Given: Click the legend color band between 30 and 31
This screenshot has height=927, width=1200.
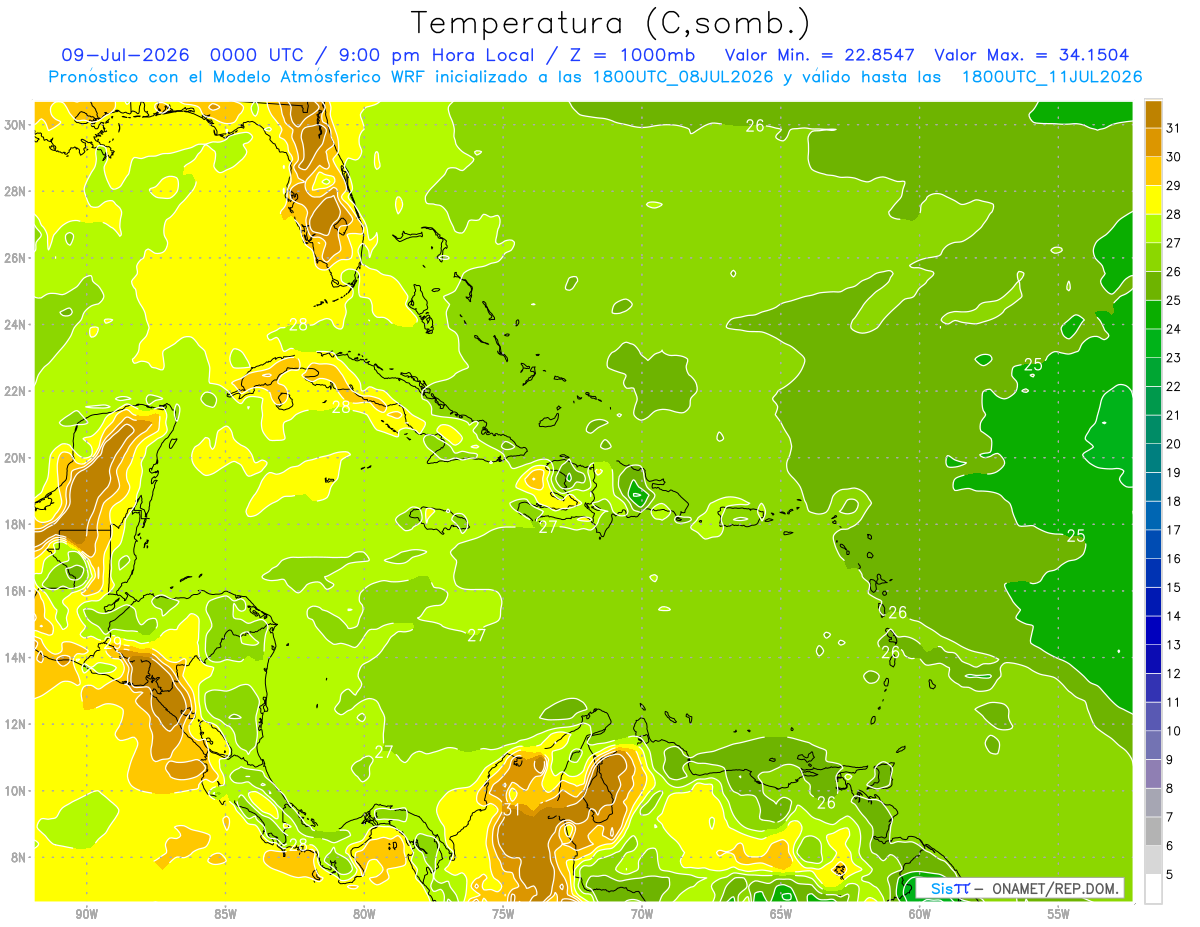Looking at the screenshot, I should tap(1153, 142).
